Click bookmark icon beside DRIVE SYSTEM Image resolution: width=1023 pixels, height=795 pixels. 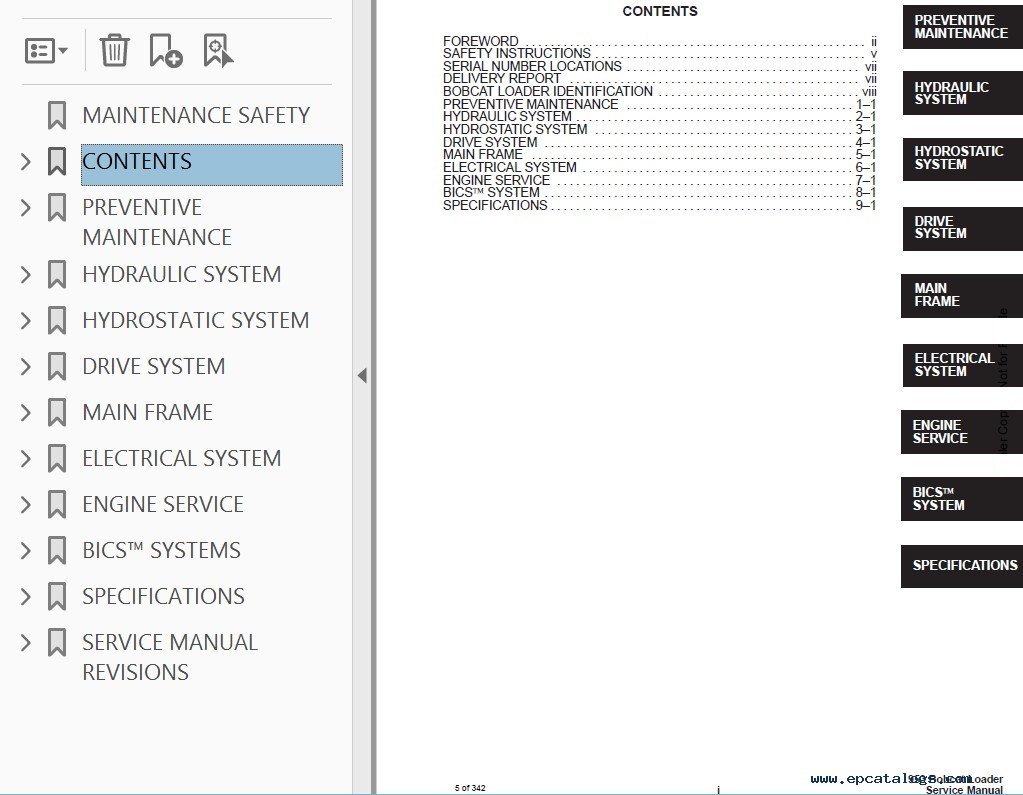point(57,366)
